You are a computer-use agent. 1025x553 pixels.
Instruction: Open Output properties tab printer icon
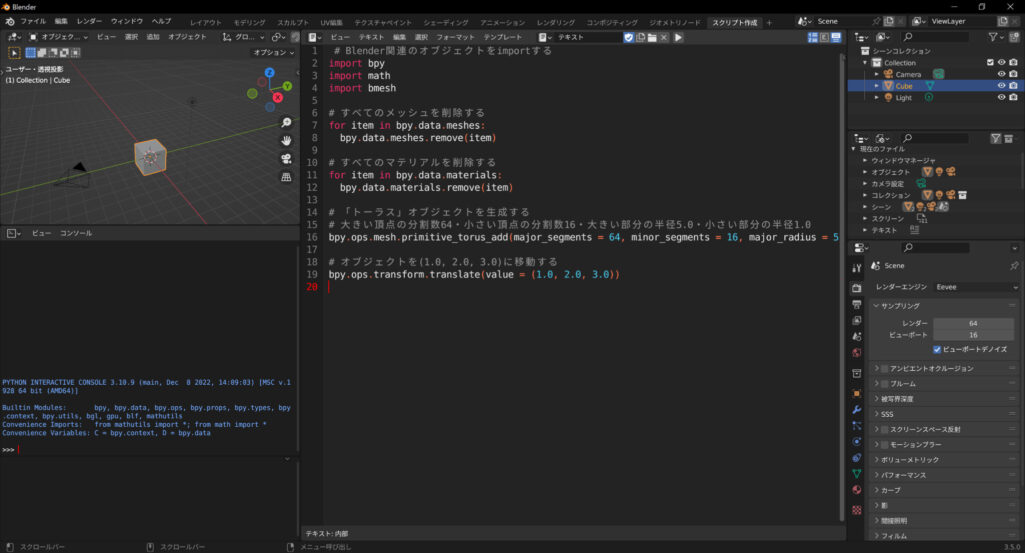[x=857, y=304]
